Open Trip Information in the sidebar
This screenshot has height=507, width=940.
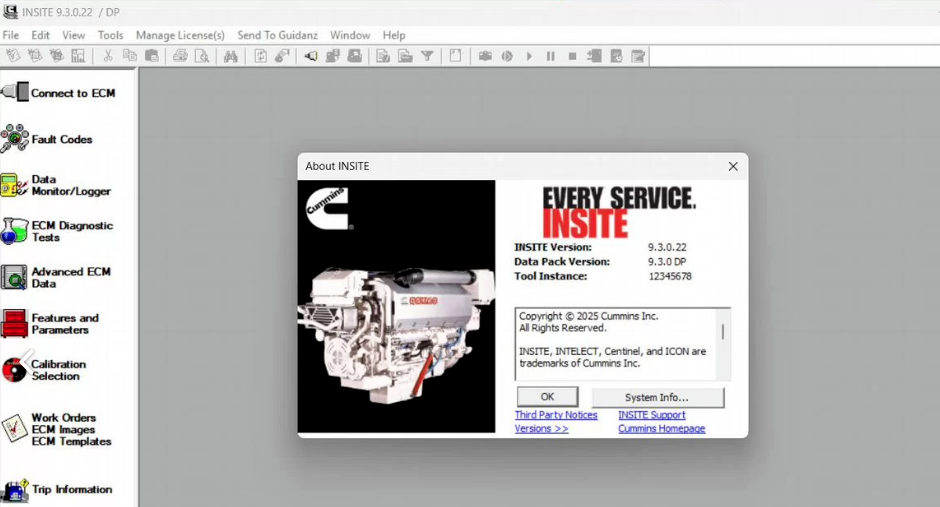click(x=15, y=490)
